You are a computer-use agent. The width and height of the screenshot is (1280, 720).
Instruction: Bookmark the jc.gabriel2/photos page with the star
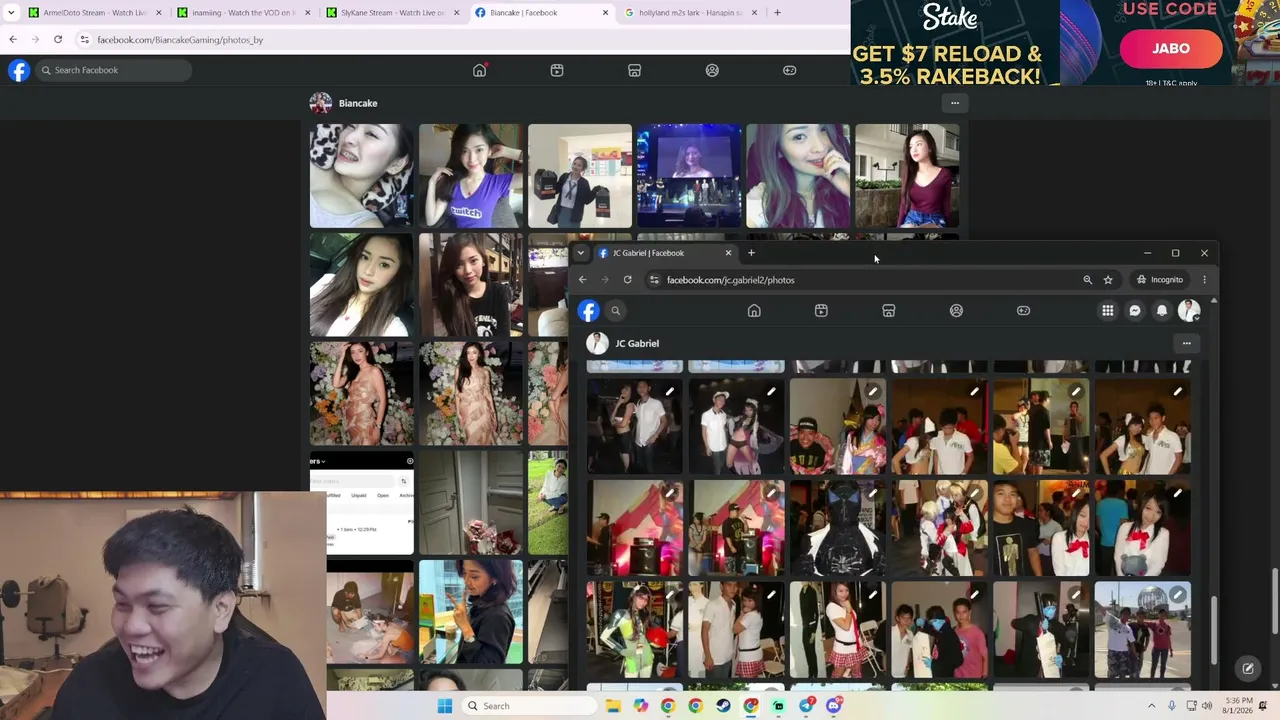(1108, 280)
